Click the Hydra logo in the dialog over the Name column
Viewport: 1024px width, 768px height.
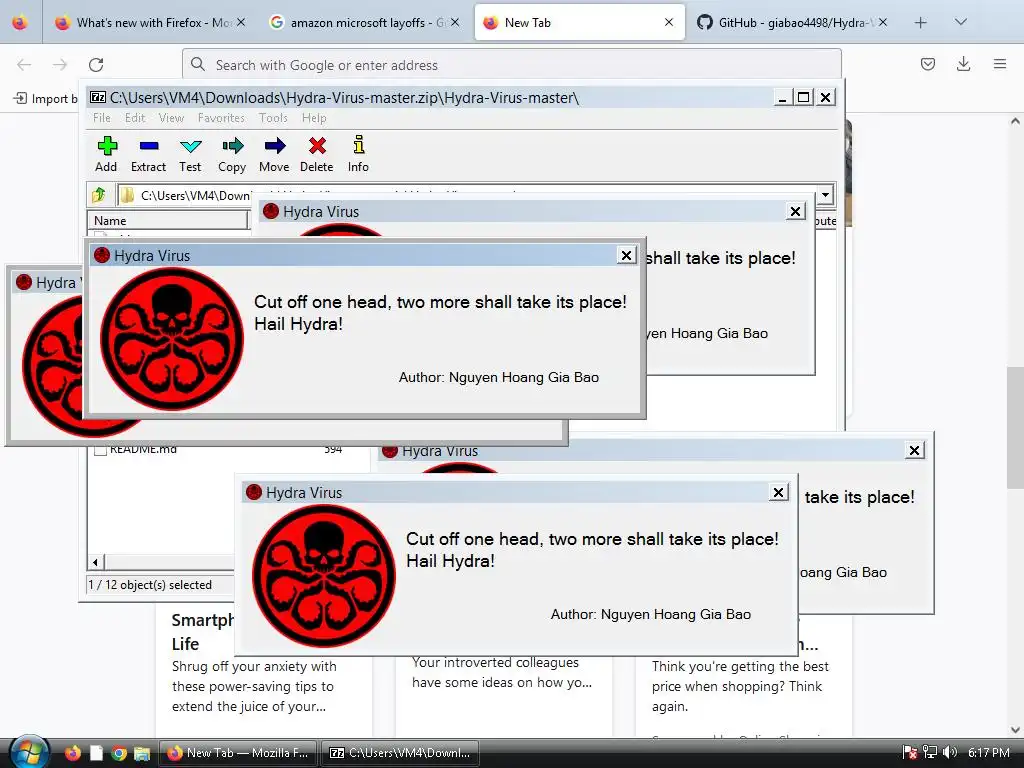[172, 338]
